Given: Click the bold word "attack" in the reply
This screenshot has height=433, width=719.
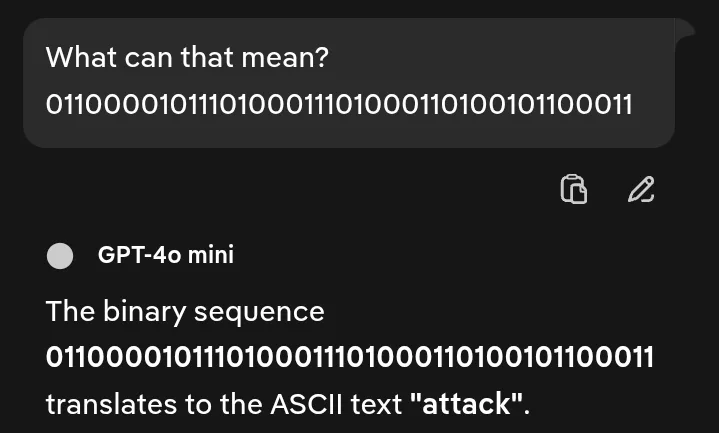Looking at the screenshot, I should [x=467, y=405].
